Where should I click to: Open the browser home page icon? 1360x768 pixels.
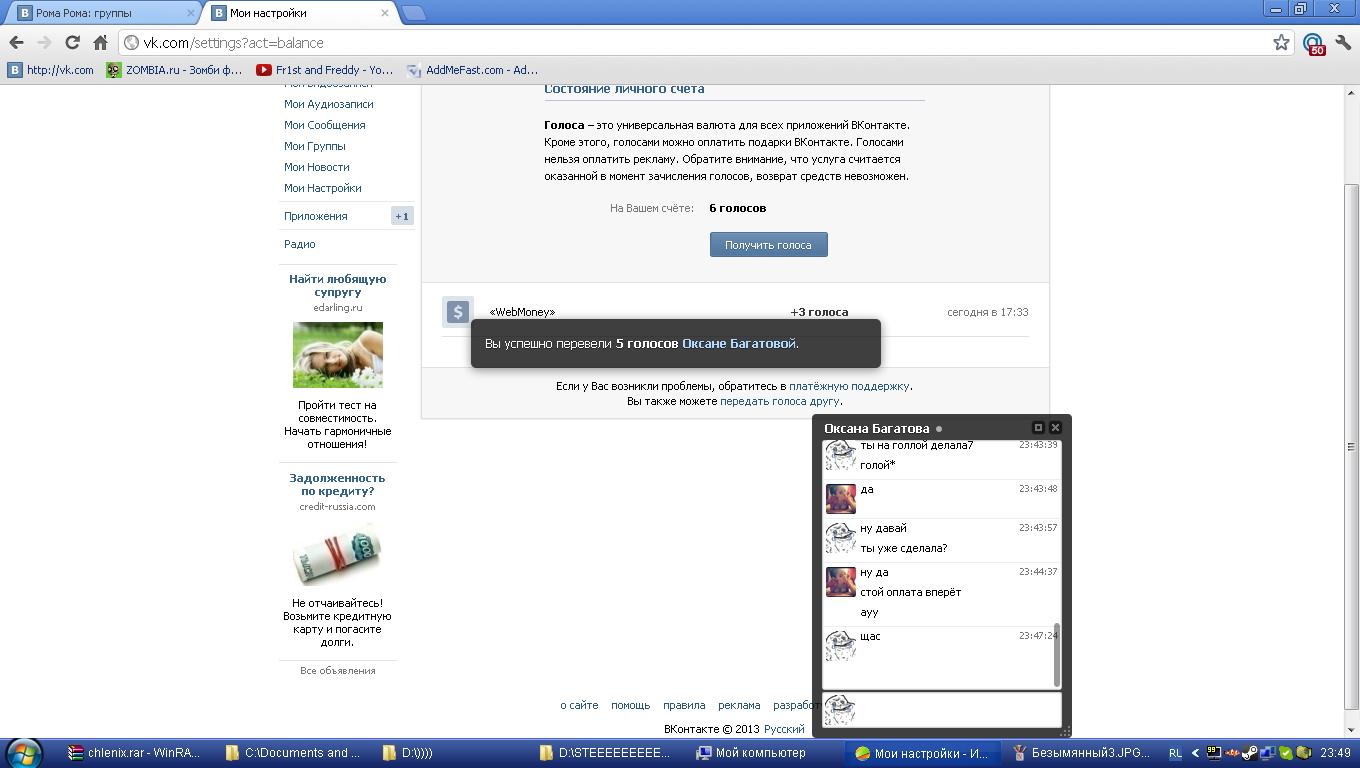click(x=100, y=42)
